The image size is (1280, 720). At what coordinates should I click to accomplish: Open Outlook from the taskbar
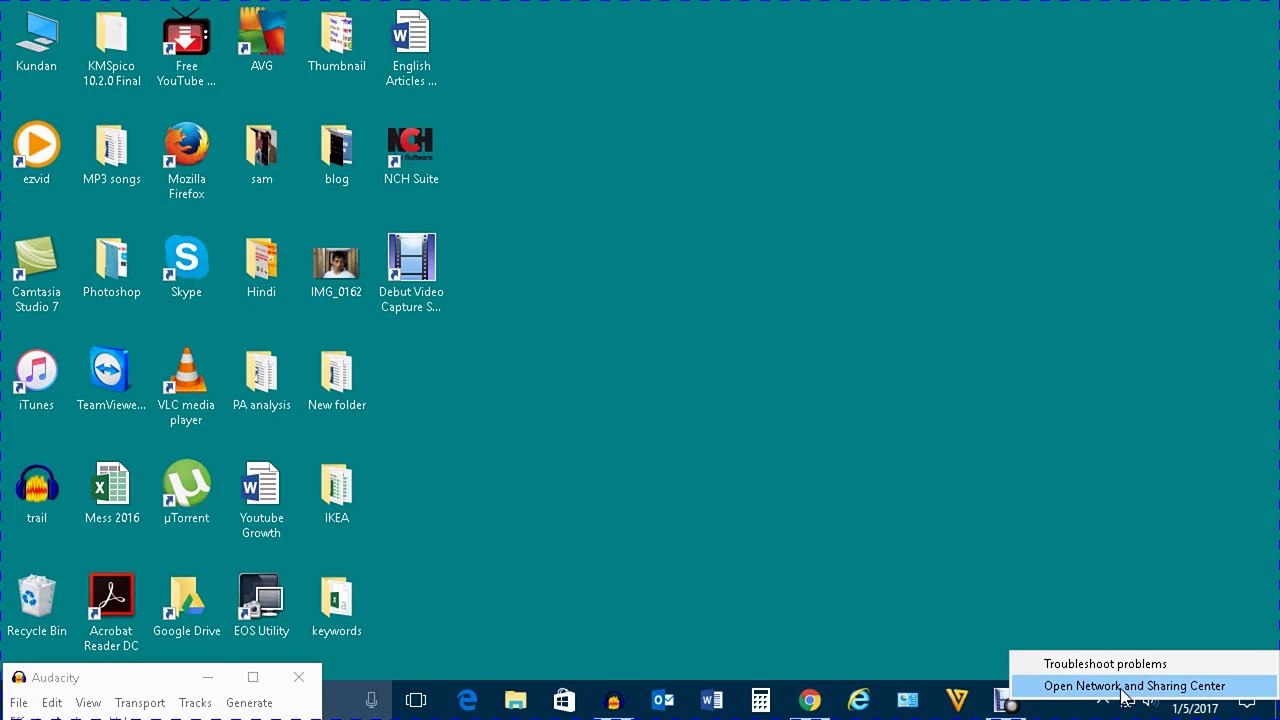[x=663, y=700]
